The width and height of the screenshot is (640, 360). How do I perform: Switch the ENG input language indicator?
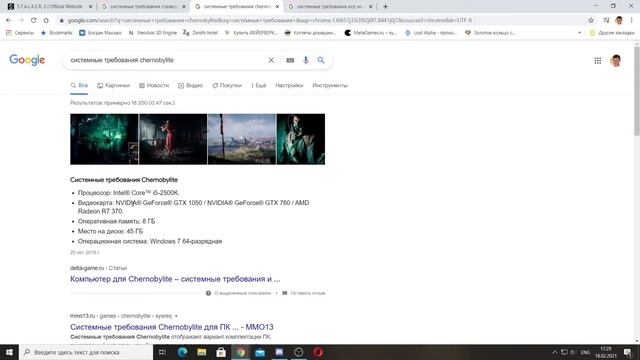click(x=585, y=352)
